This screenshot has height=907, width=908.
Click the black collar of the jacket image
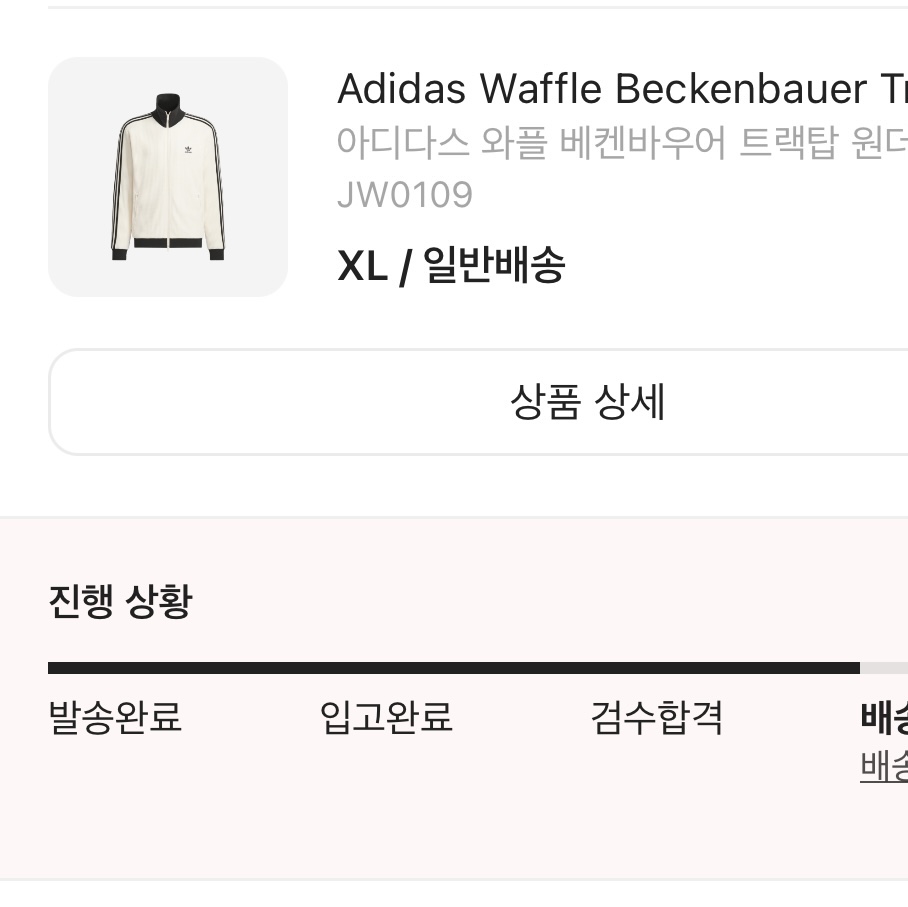coord(167,105)
